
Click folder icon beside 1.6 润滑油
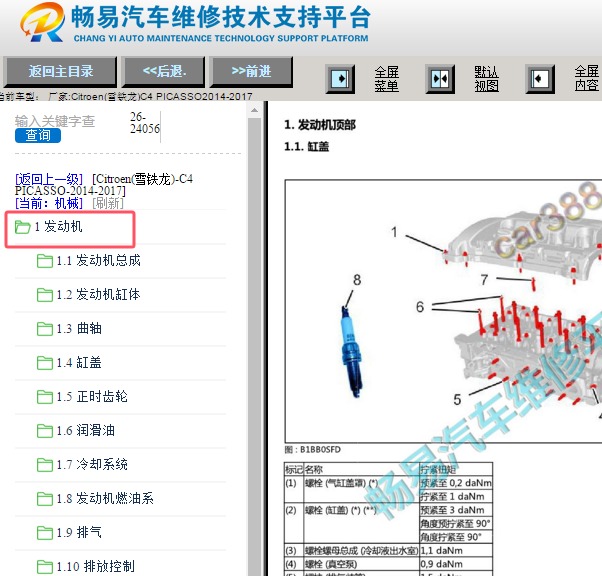tap(45, 431)
